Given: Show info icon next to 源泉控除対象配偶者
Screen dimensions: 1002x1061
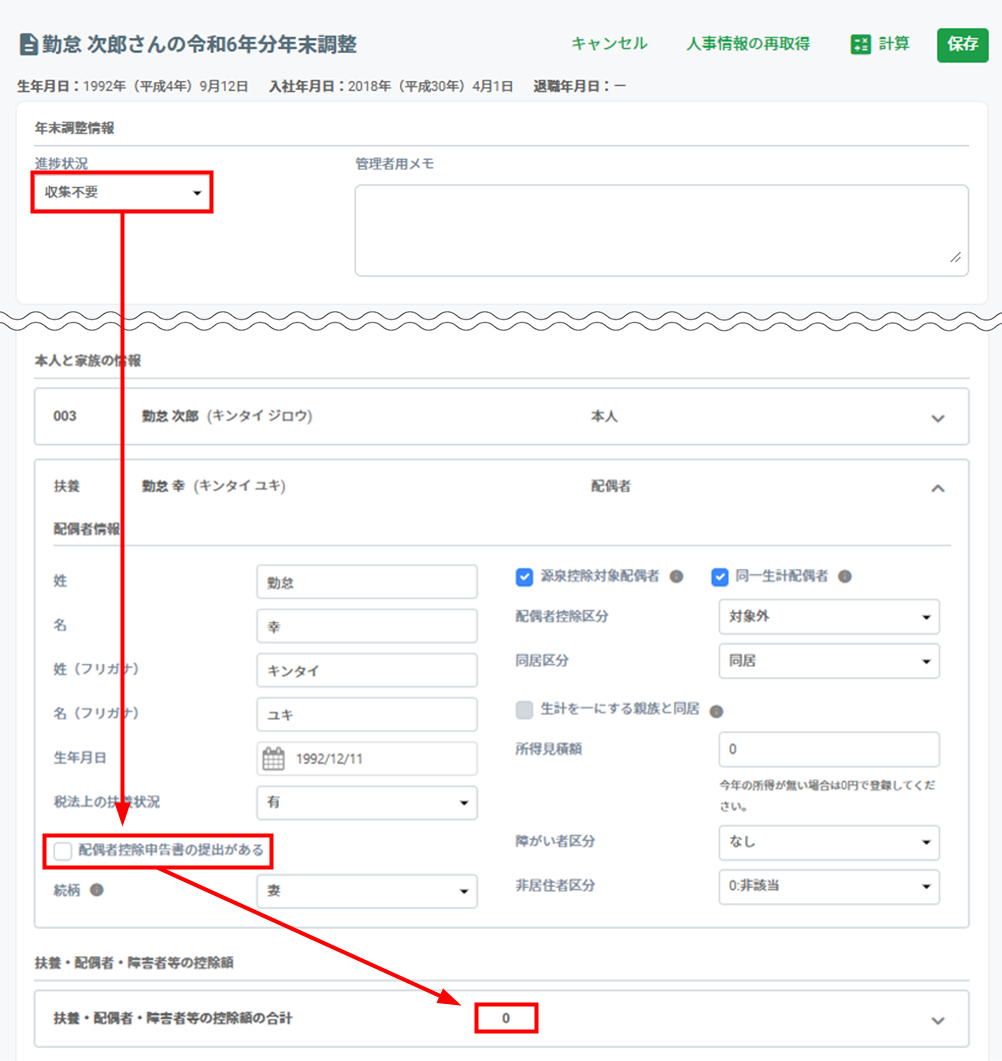Looking at the screenshot, I should click(676, 577).
